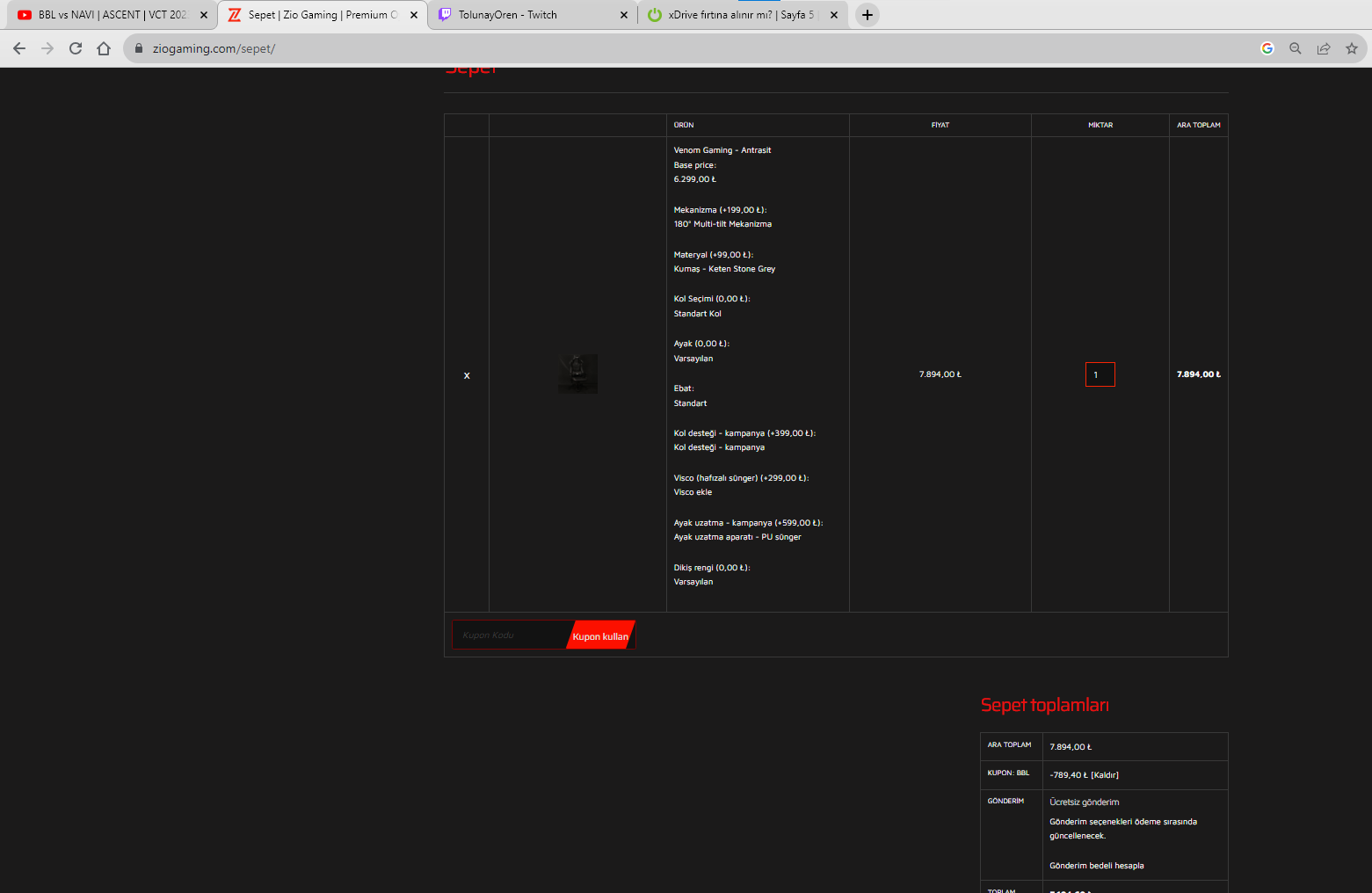Remove the BBL coupon via Kaldır
The height and width of the screenshot is (893, 1372).
coord(1105,775)
